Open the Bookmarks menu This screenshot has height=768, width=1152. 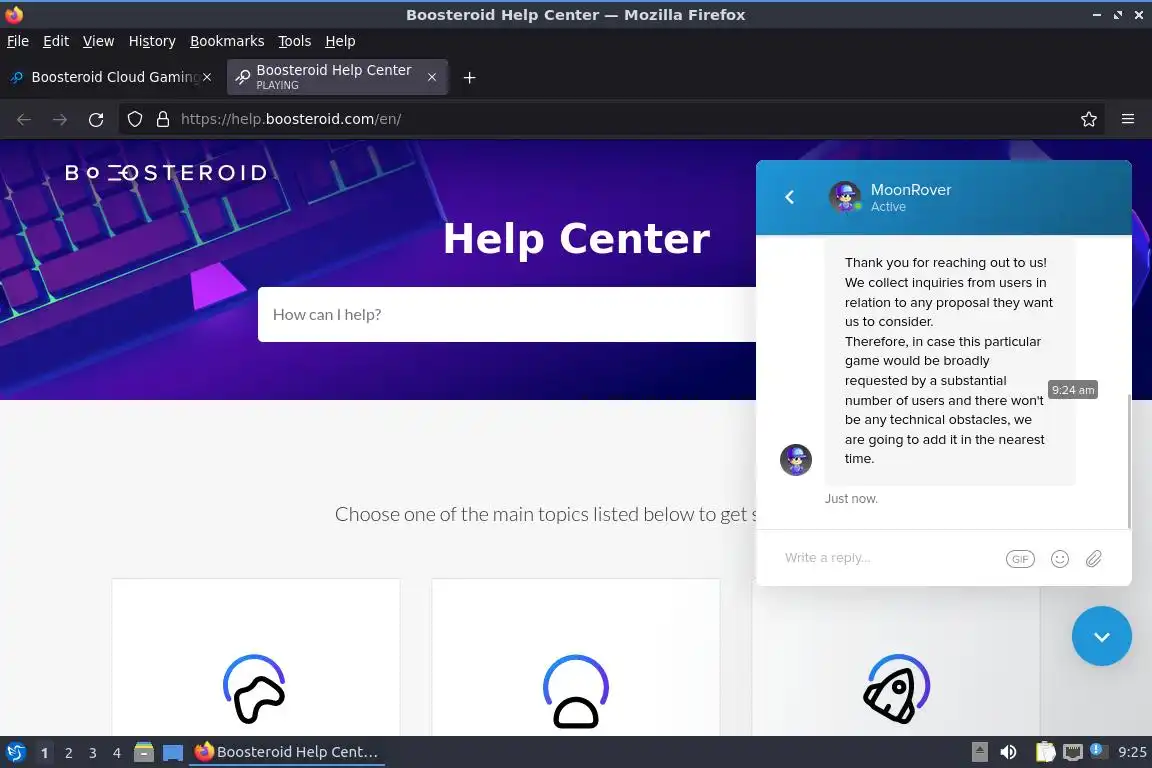[x=227, y=41]
